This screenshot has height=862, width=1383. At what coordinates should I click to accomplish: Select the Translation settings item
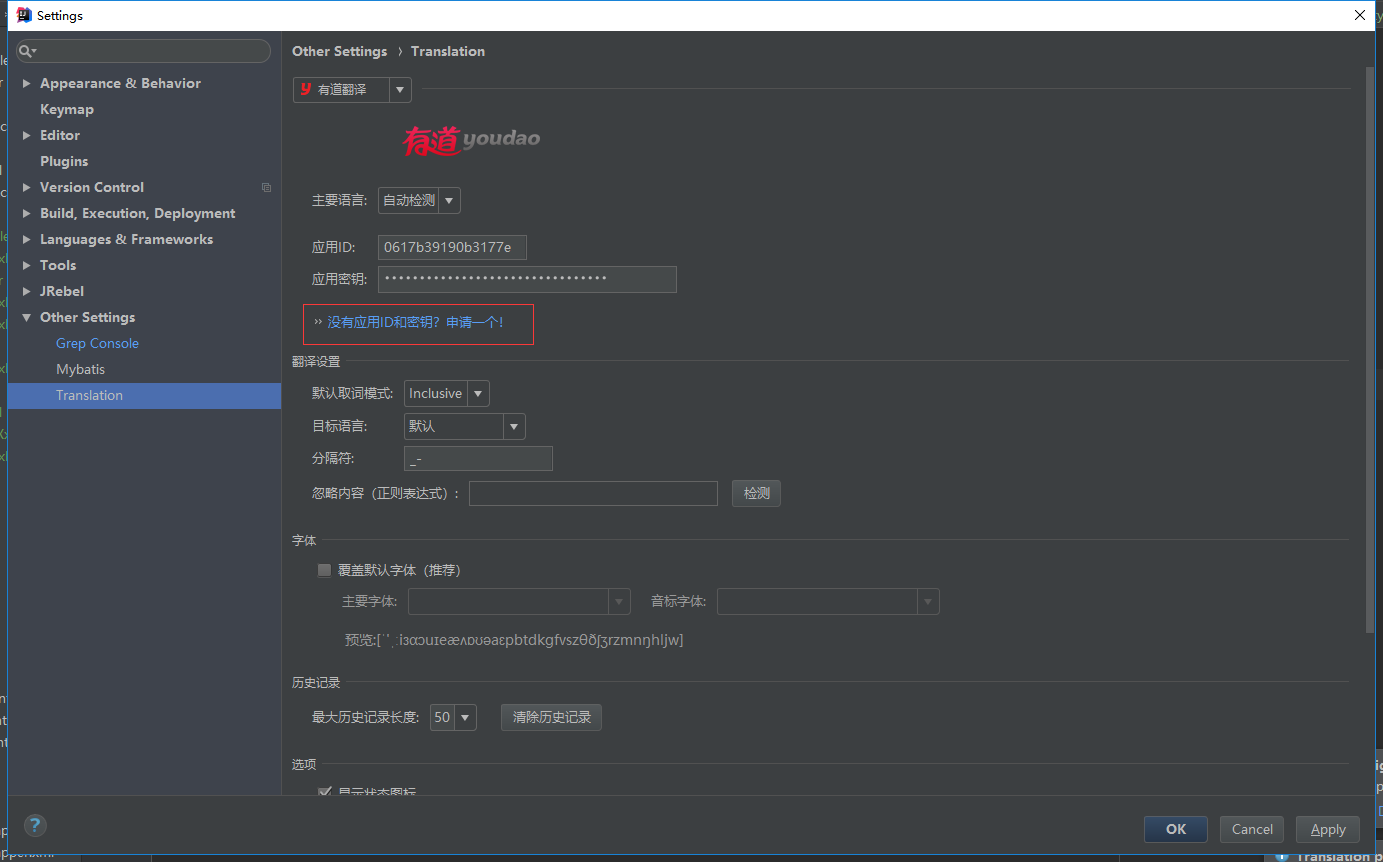click(144, 395)
